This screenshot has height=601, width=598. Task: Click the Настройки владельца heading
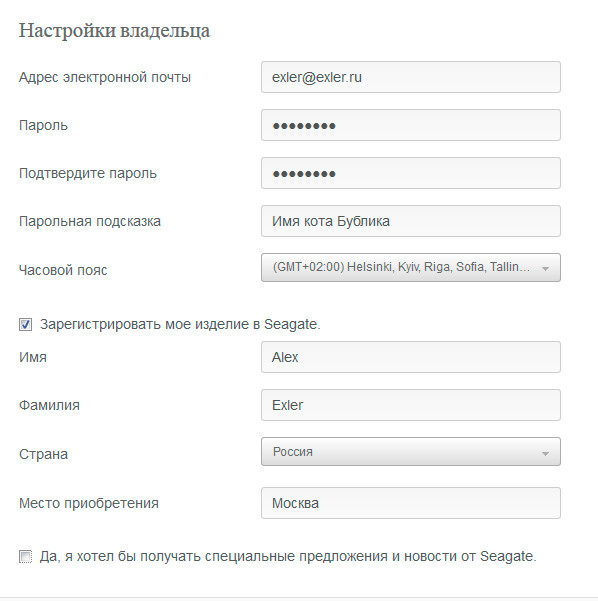[x=114, y=31]
